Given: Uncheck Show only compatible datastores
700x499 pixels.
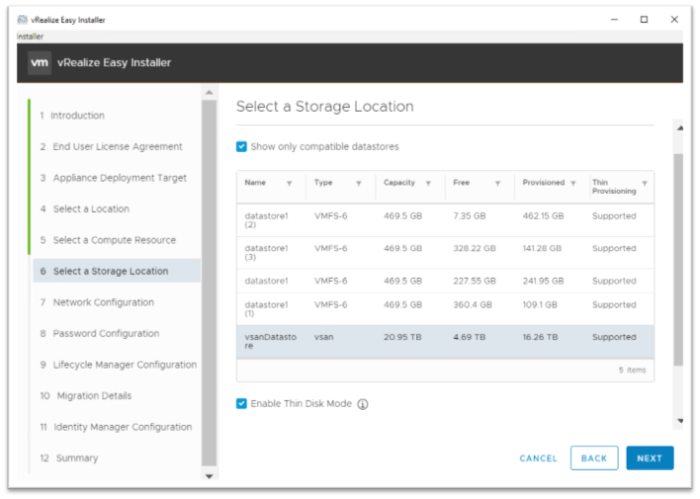Looking at the screenshot, I should [242, 147].
